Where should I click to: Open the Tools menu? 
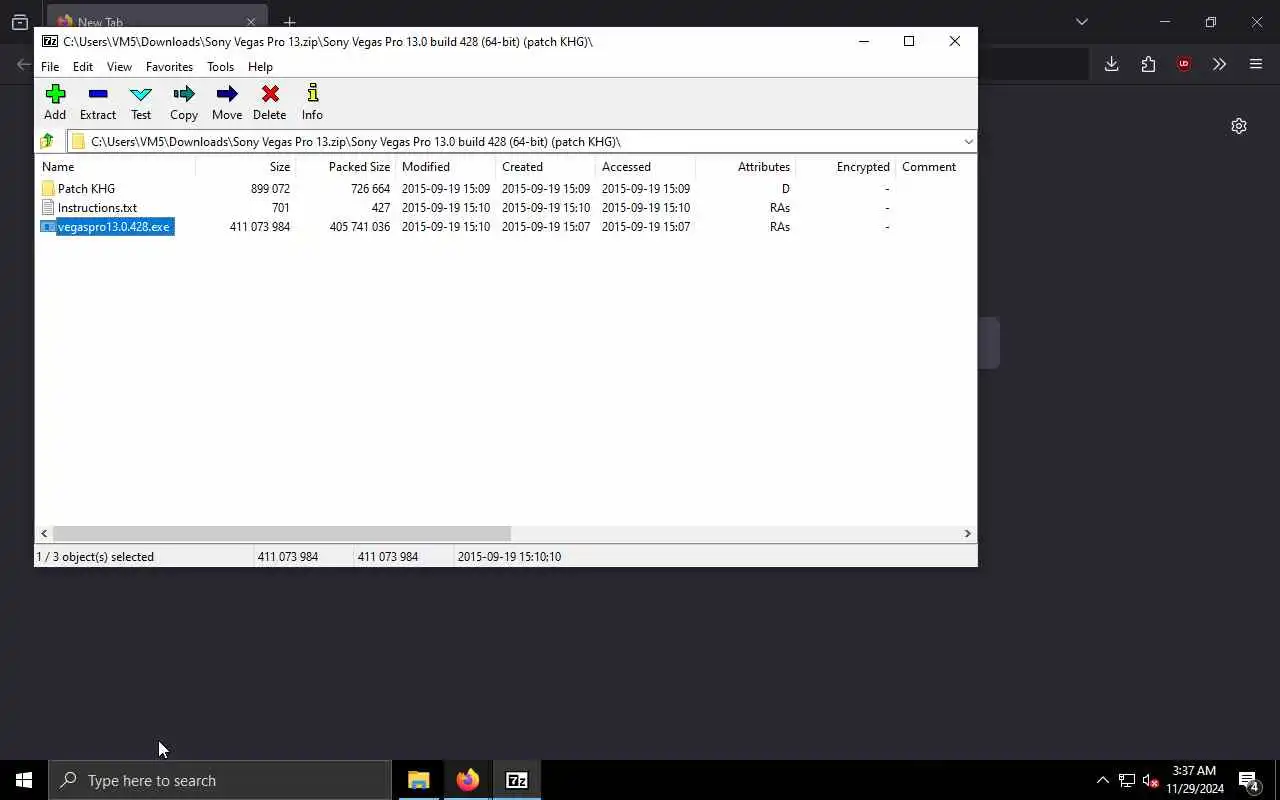[220, 67]
